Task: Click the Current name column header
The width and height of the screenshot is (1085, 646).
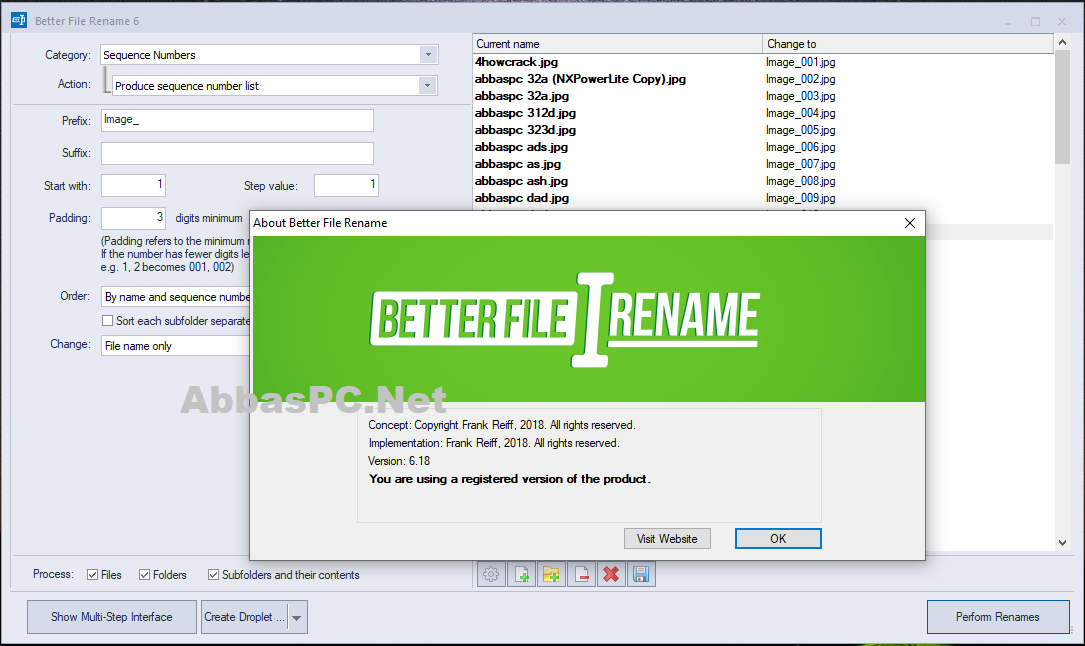Action: [617, 44]
